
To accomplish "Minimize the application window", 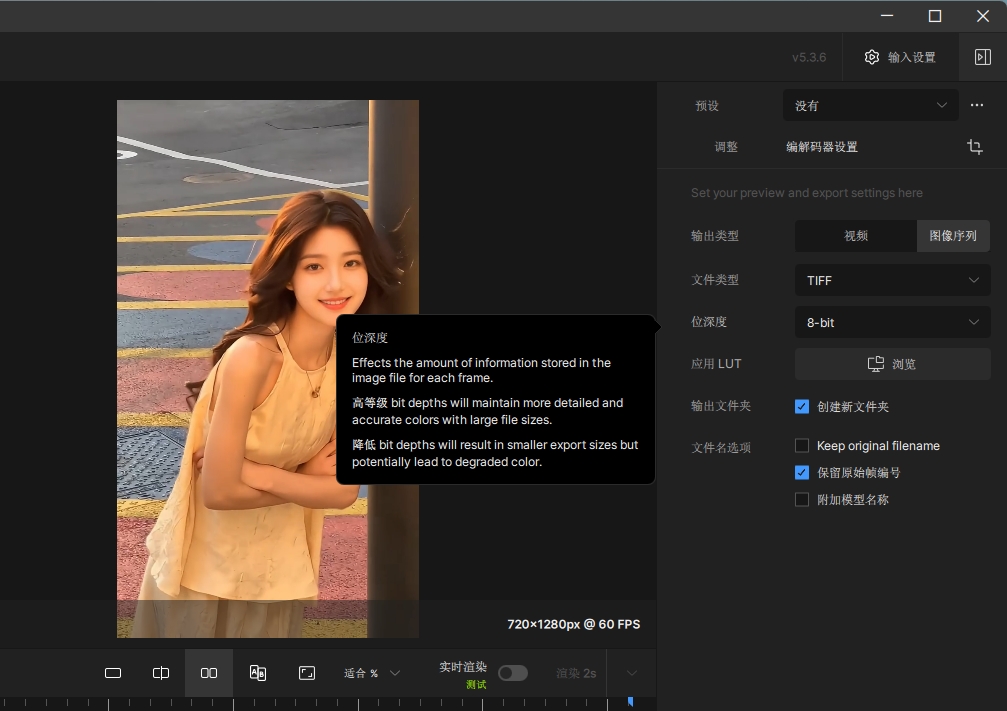I will [x=887, y=16].
